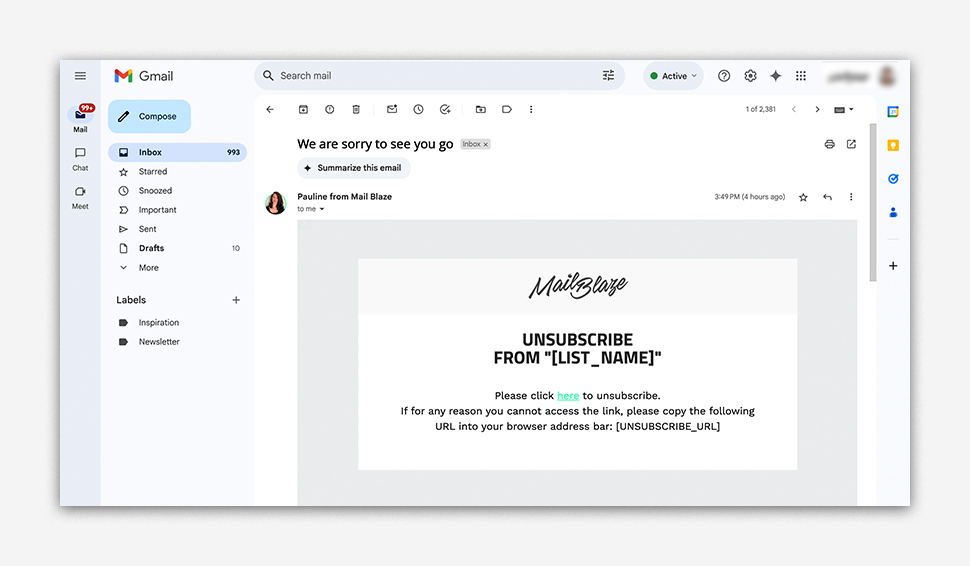
Task: Star this email from Pauline
Action: point(803,197)
